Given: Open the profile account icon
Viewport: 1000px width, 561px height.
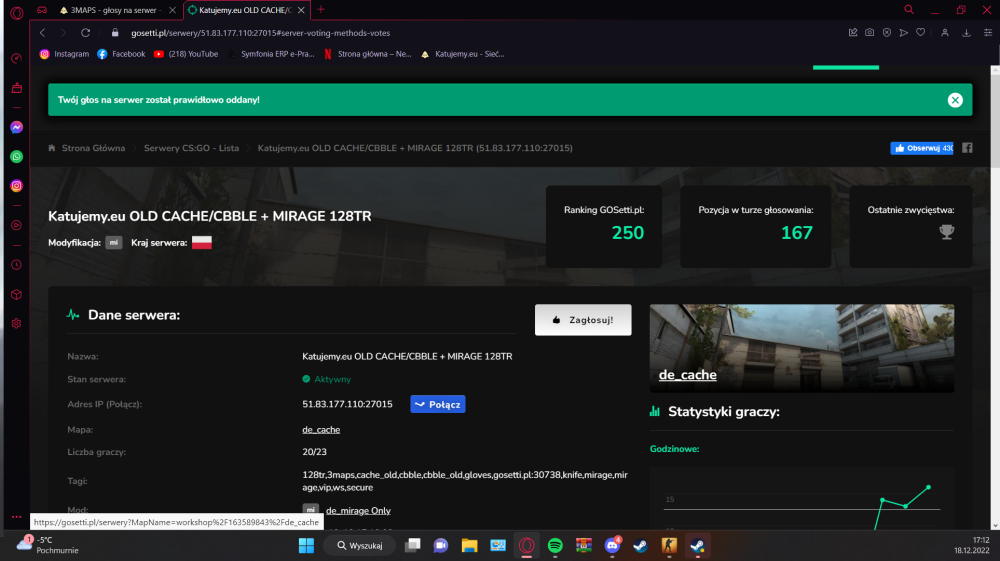Looking at the screenshot, I should coord(945,33).
